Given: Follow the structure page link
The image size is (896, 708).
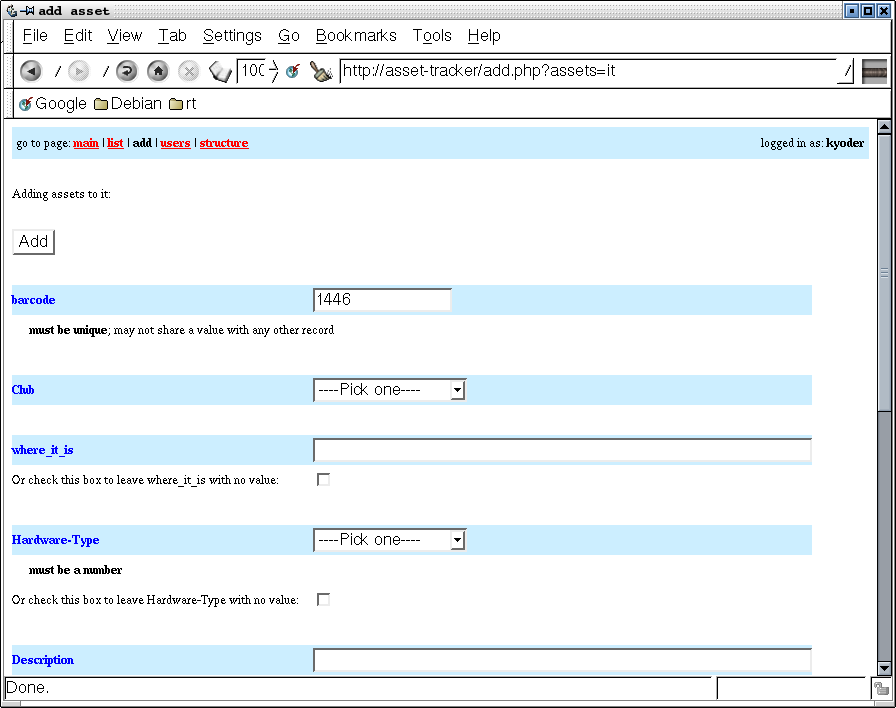Looking at the screenshot, I should 224,143.
